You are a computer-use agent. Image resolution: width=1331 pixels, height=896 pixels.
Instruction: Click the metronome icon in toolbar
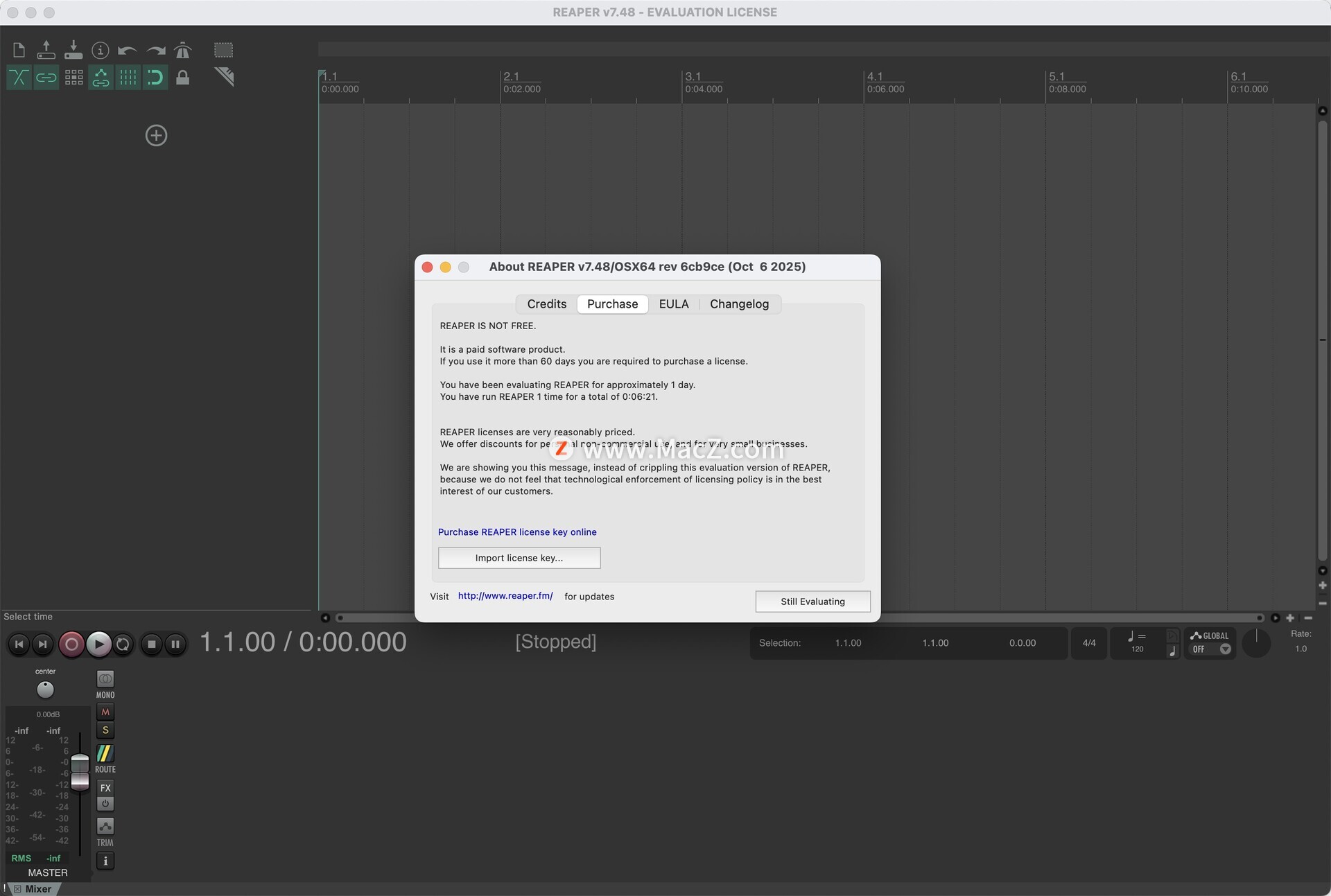tap(183, 50)
